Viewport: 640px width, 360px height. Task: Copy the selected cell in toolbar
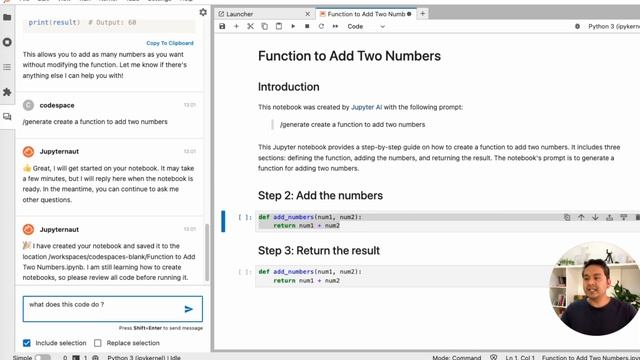pos(264,26)
